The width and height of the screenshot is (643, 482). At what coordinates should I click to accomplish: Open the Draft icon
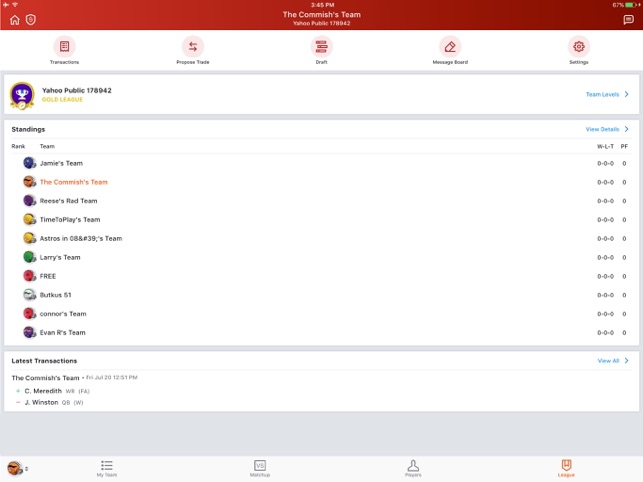pyautogui.click(x=322, y=46)
